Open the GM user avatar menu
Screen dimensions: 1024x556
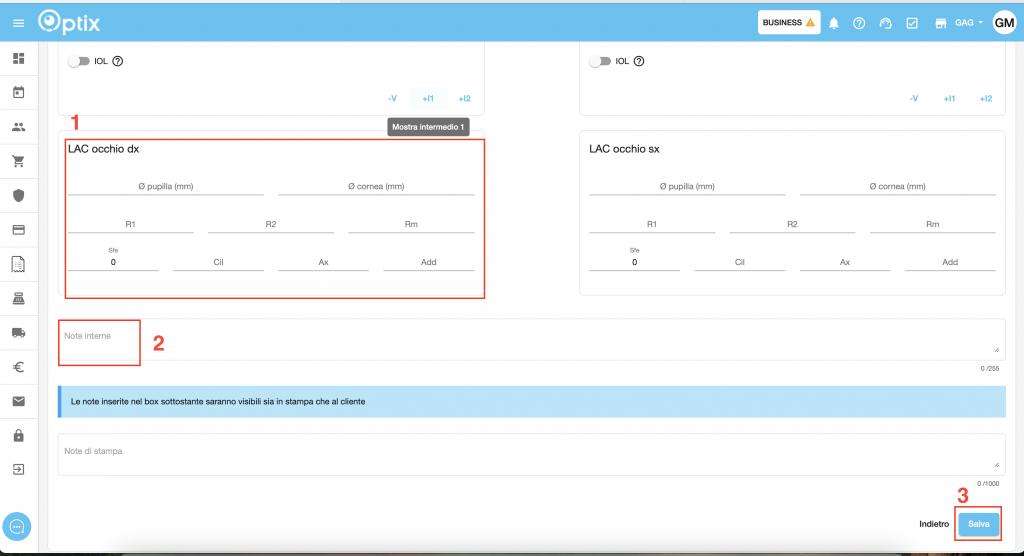pyautogui.click(x=1004, y=22)
